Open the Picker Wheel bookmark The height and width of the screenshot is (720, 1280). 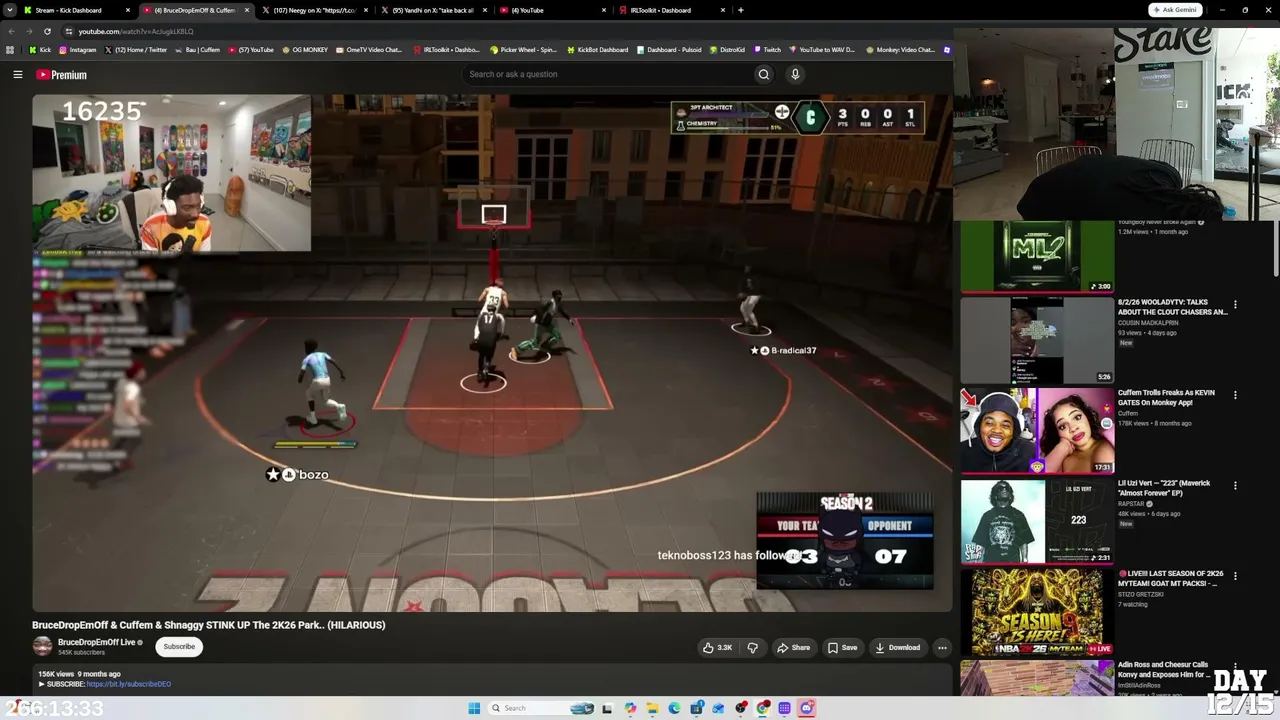[x=524, y=50]
